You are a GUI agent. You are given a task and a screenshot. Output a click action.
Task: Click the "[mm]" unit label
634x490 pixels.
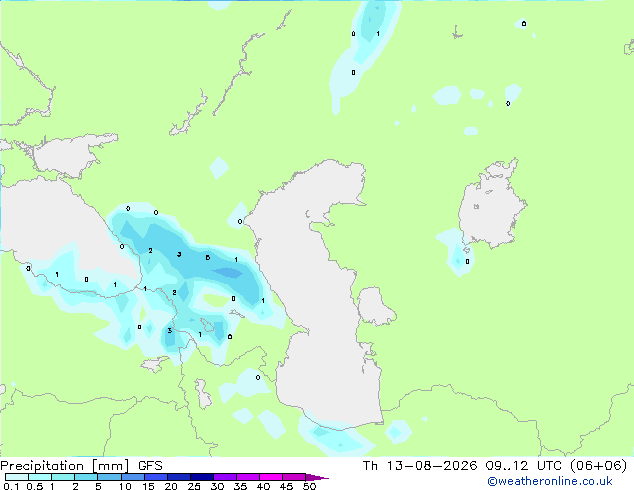110,466
